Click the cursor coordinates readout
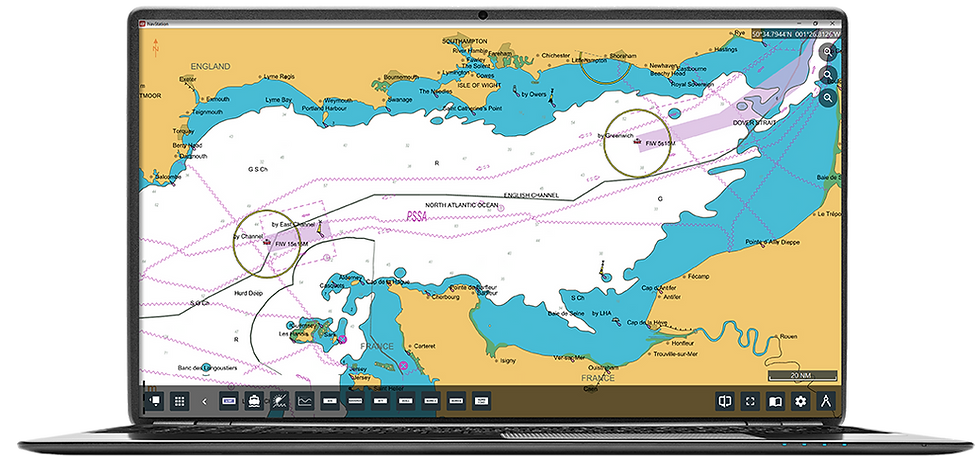Viewport: 980px width, 459px height. click(796, 33)
